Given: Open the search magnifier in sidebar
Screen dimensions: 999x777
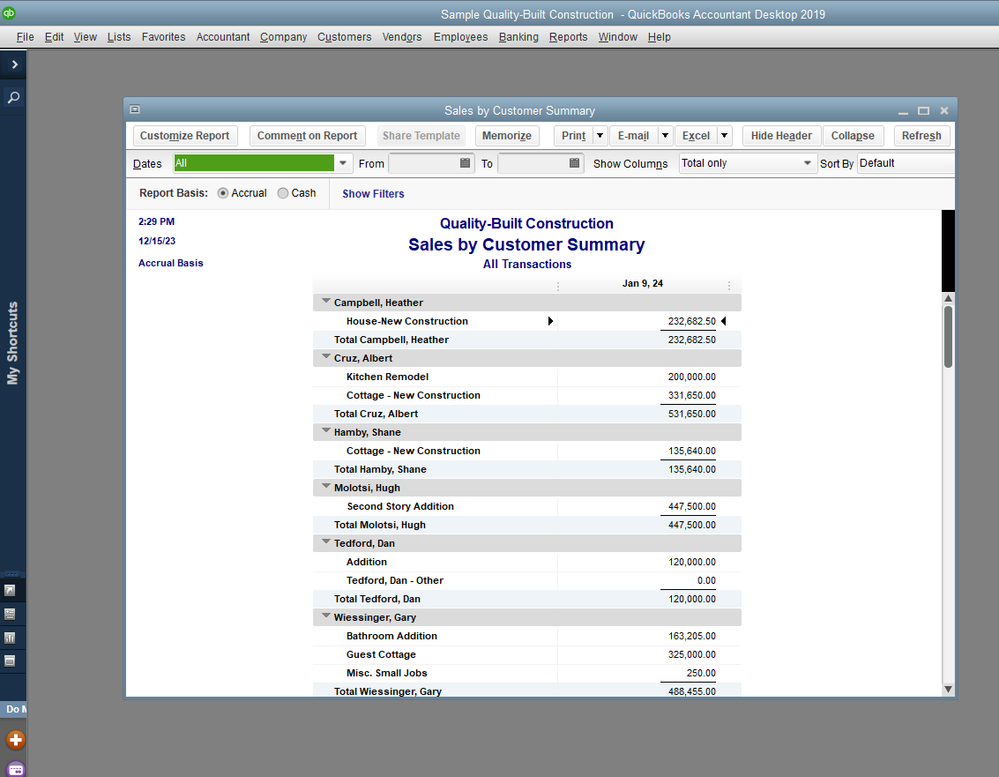Looking at the screenshot, I should point(13,97).
